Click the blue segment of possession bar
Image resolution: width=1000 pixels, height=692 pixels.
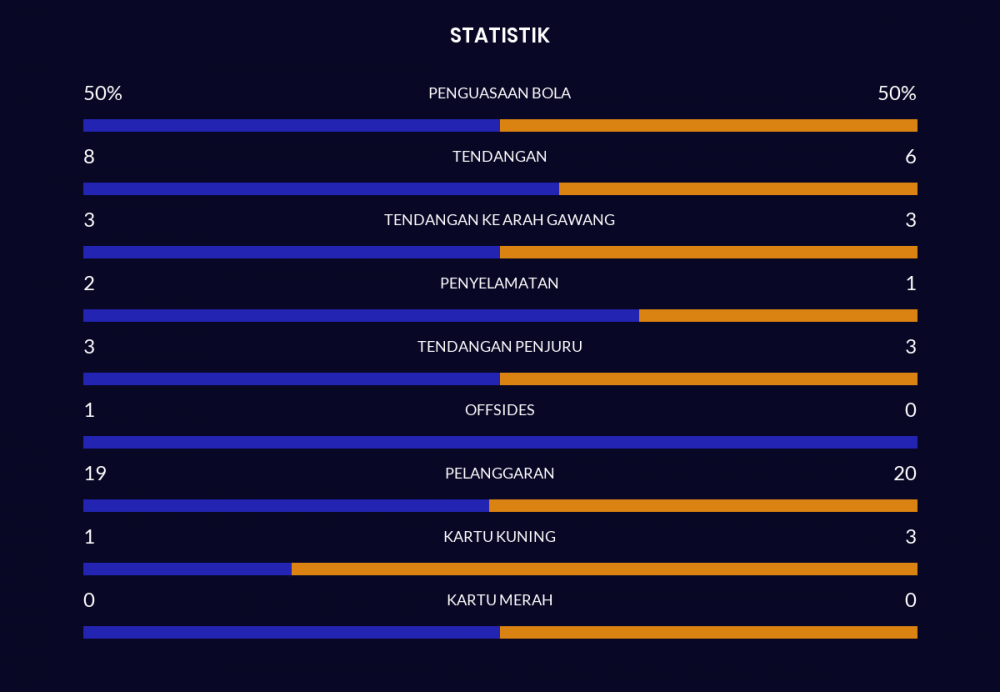coord(291,126)
